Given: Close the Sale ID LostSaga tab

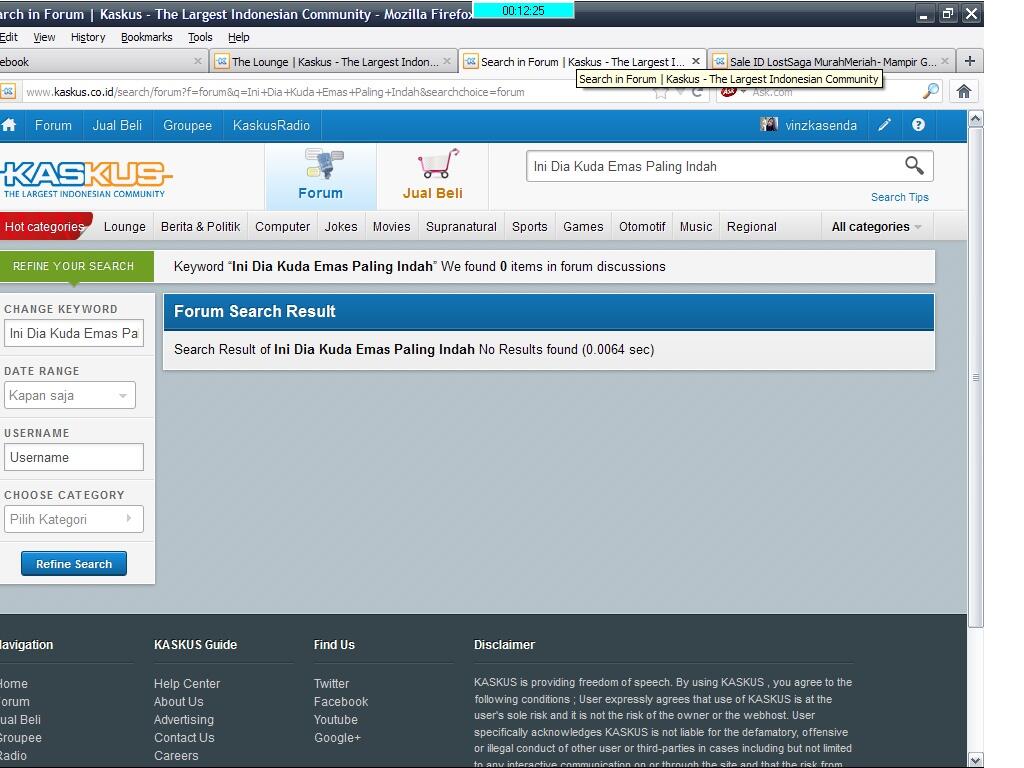Looking at the screenshot, I should point(945,61).
